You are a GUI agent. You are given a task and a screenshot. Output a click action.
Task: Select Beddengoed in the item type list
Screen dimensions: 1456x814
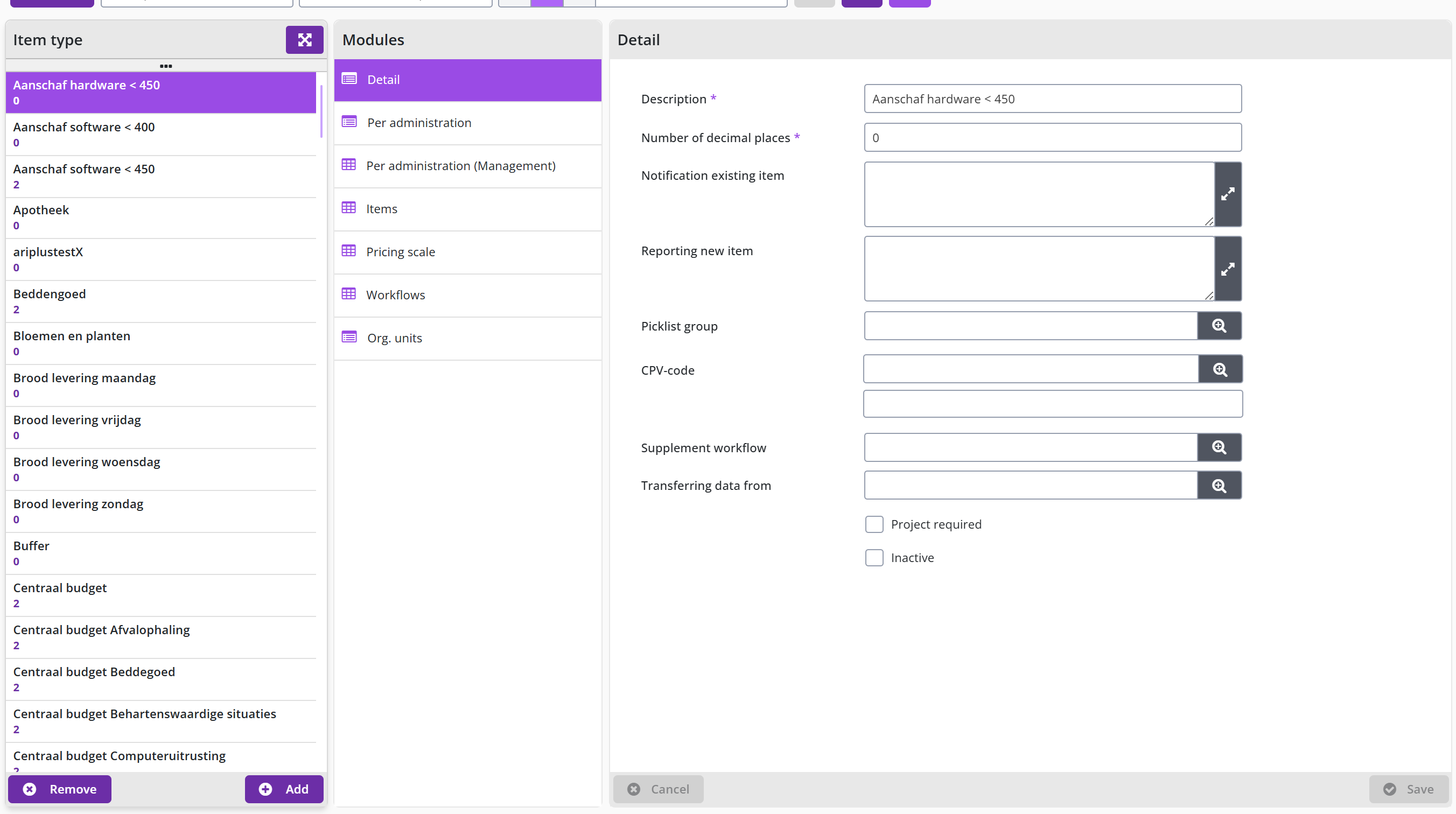160,301
